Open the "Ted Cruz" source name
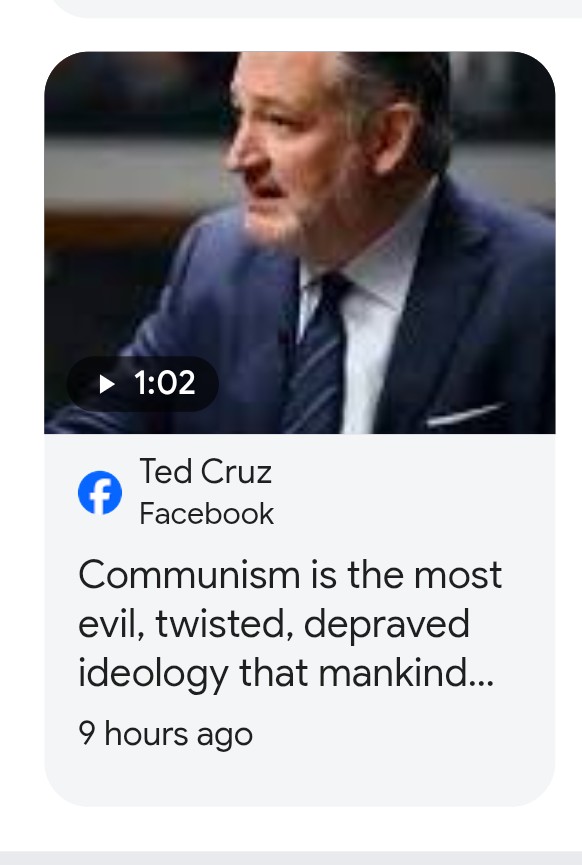 point(205,472)
